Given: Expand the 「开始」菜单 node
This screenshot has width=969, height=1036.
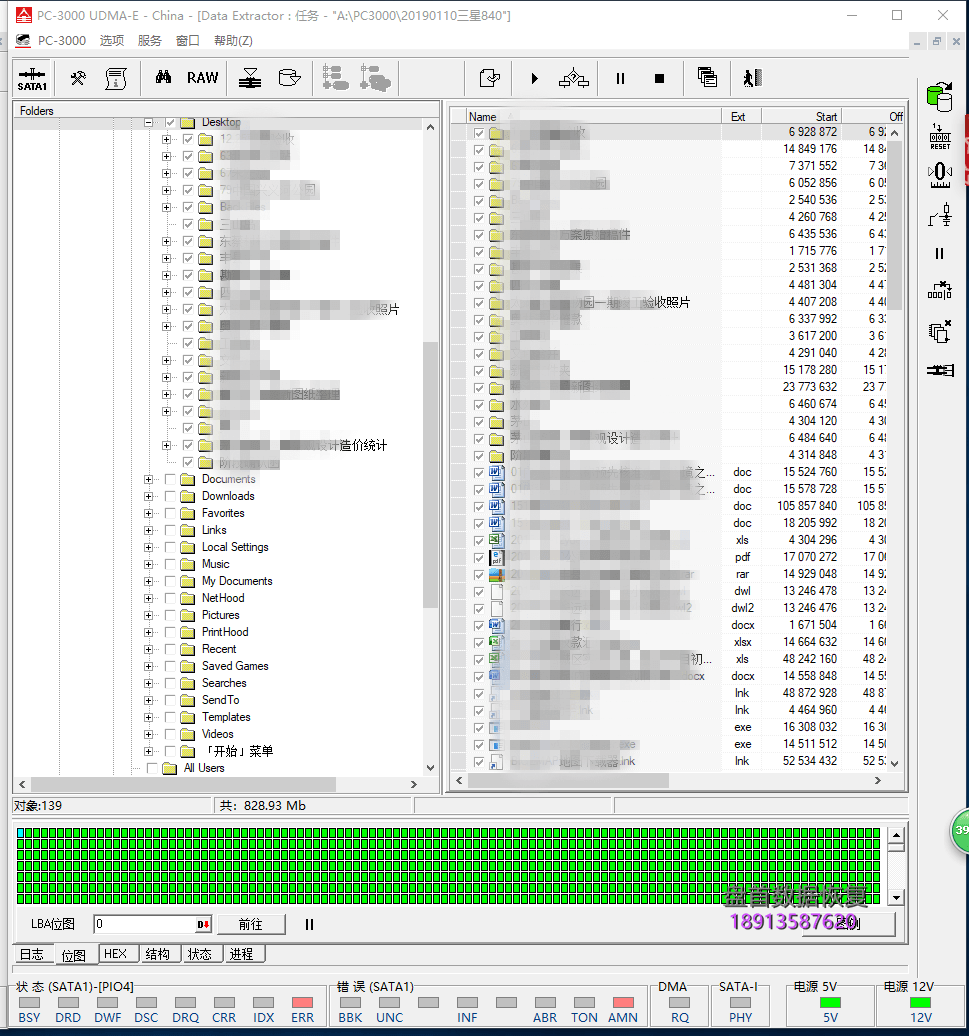Looking at the screenshot, I should [149, 751].
